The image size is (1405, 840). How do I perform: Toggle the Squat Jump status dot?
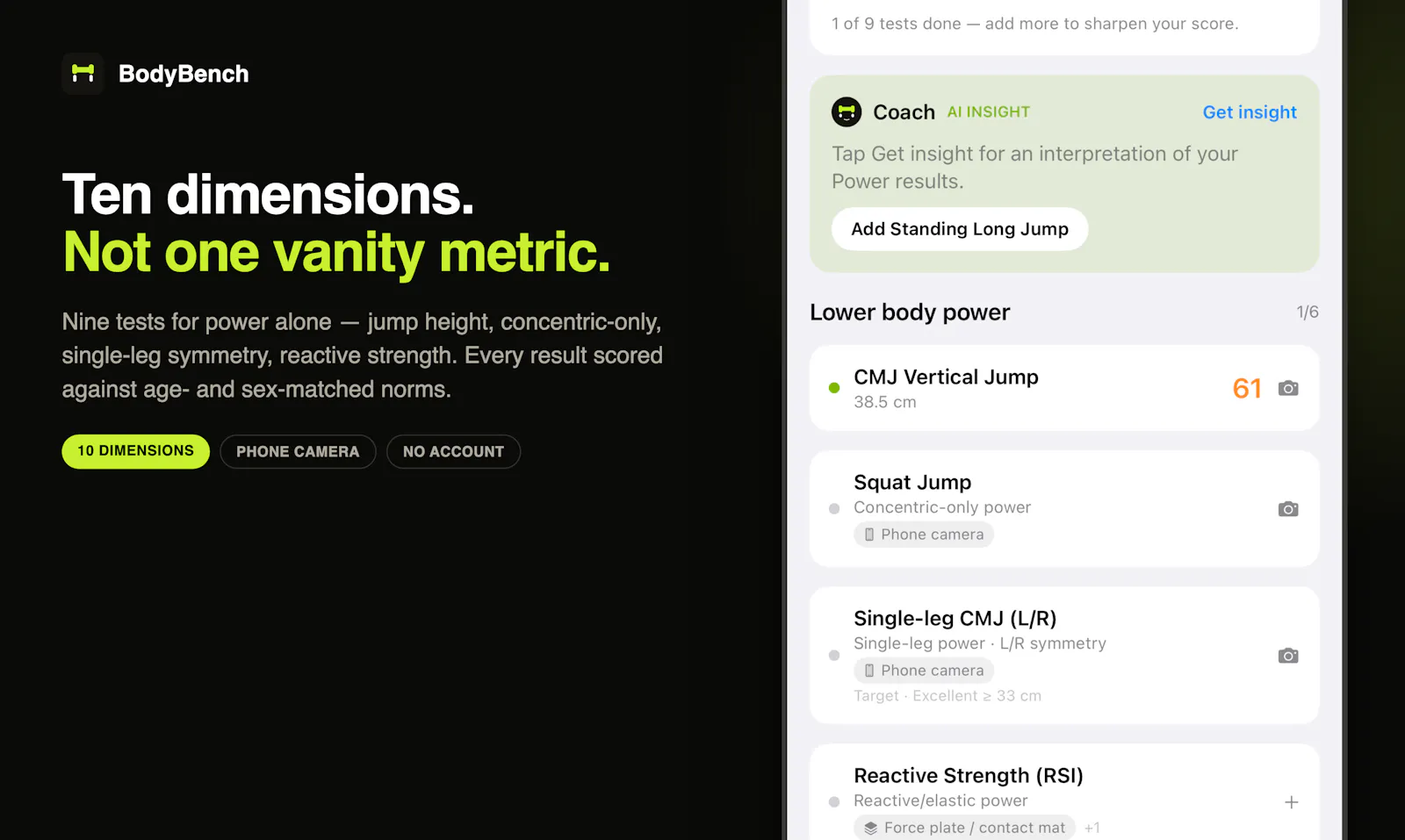pos(834,509)
